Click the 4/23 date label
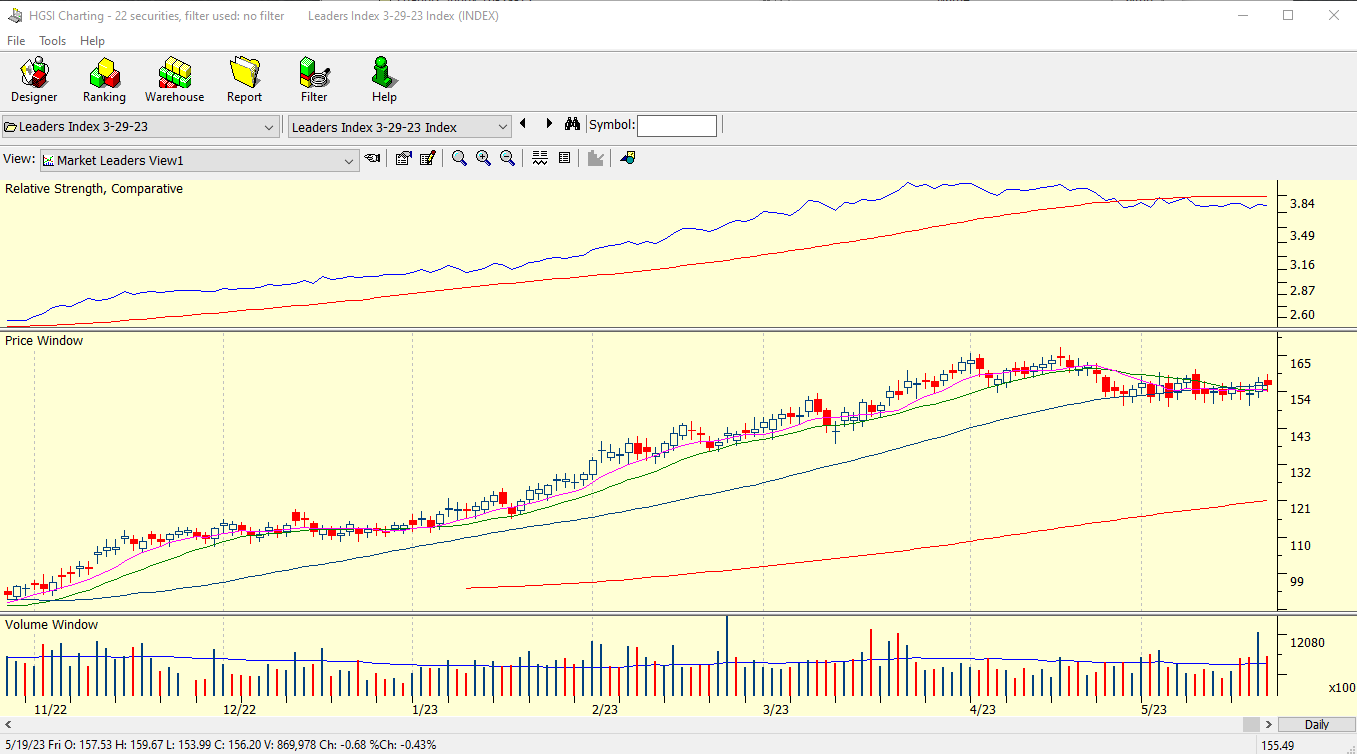Image resolution: width=1357 pixels, height=754 pixels. 982,709
